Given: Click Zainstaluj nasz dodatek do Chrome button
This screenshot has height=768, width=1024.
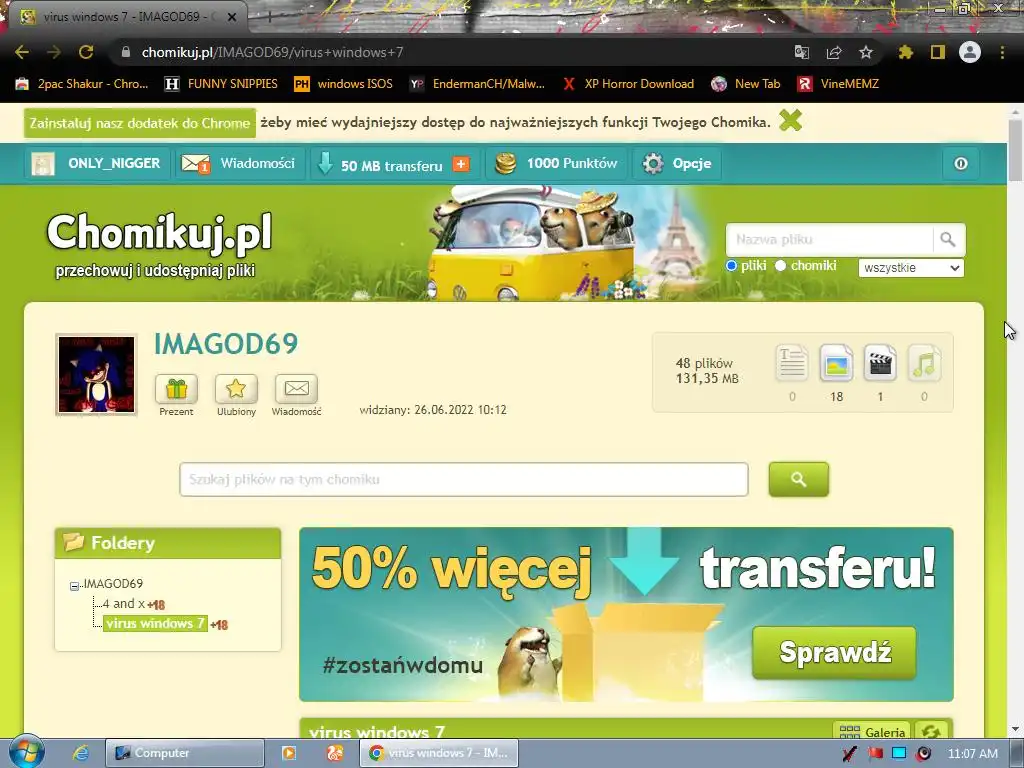Looking at the screenshot, I should (x=140, y=123).
